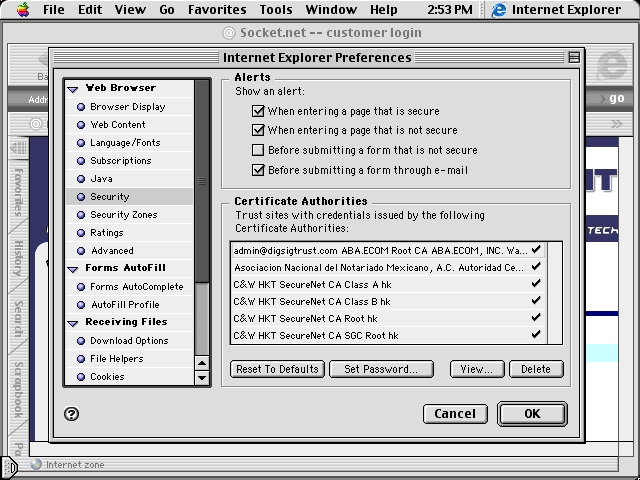Open the Apple menu icon
This screenshot has height=480, width=640.
pyautogui.click(x=23, y=9)
